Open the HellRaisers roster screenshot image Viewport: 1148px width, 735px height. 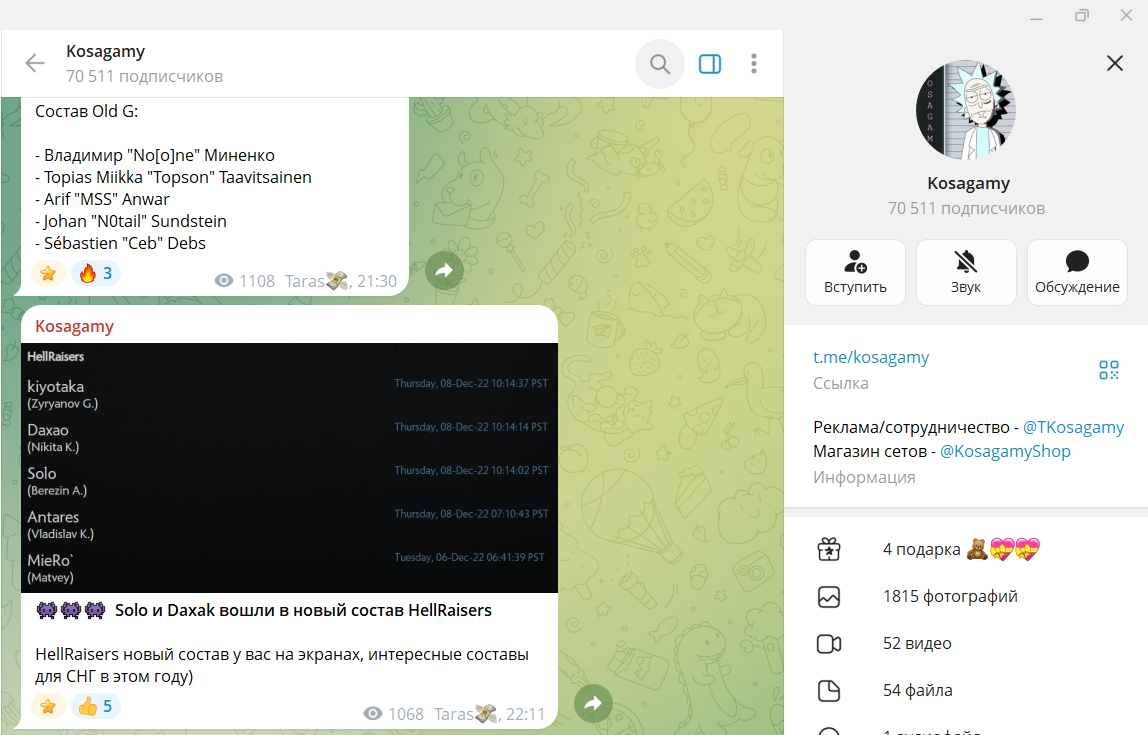pyautogui.click(x=289, y=468)
